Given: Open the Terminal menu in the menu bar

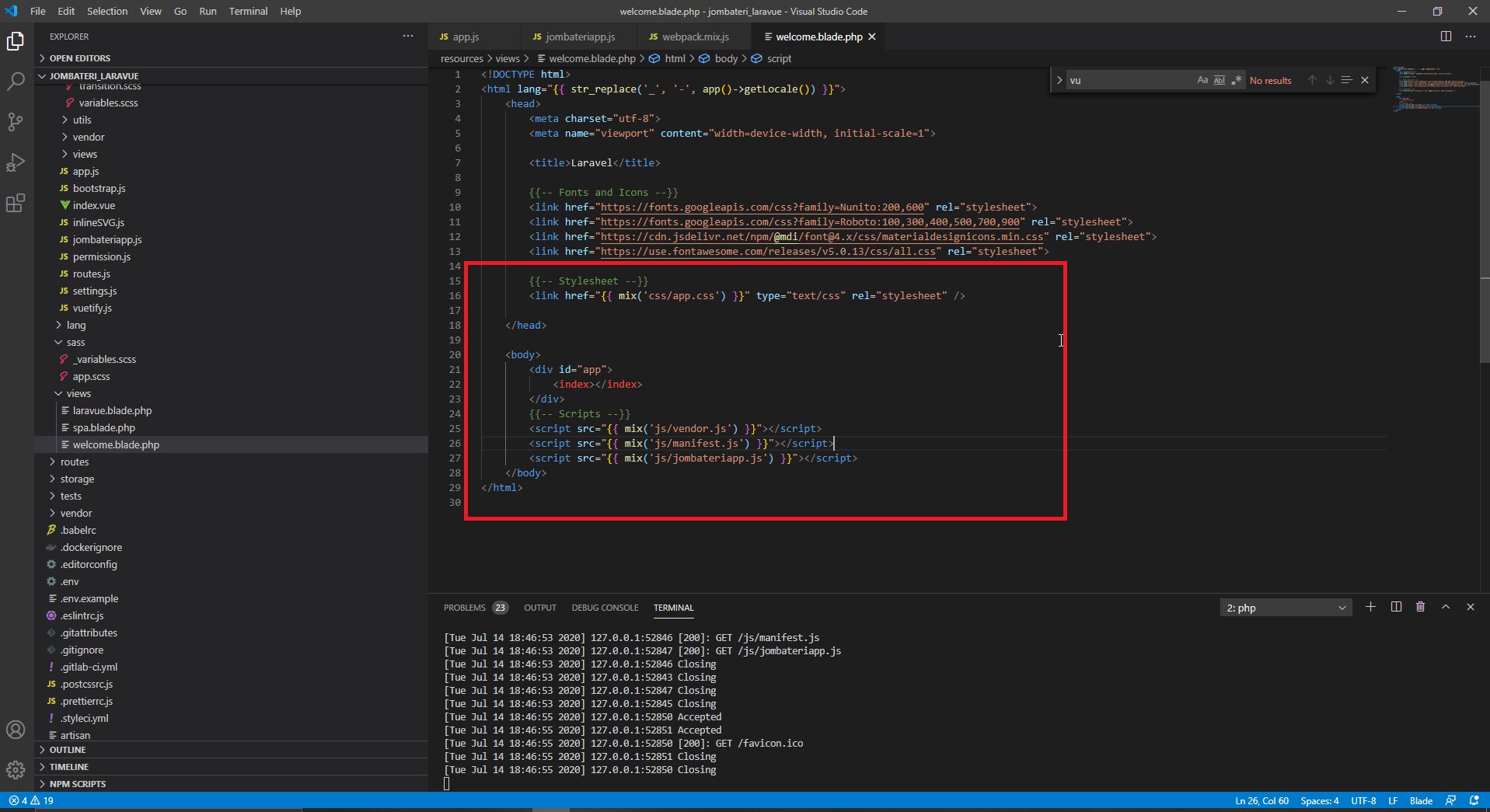Looking at the screenshot, I should (x=247, y=11).
